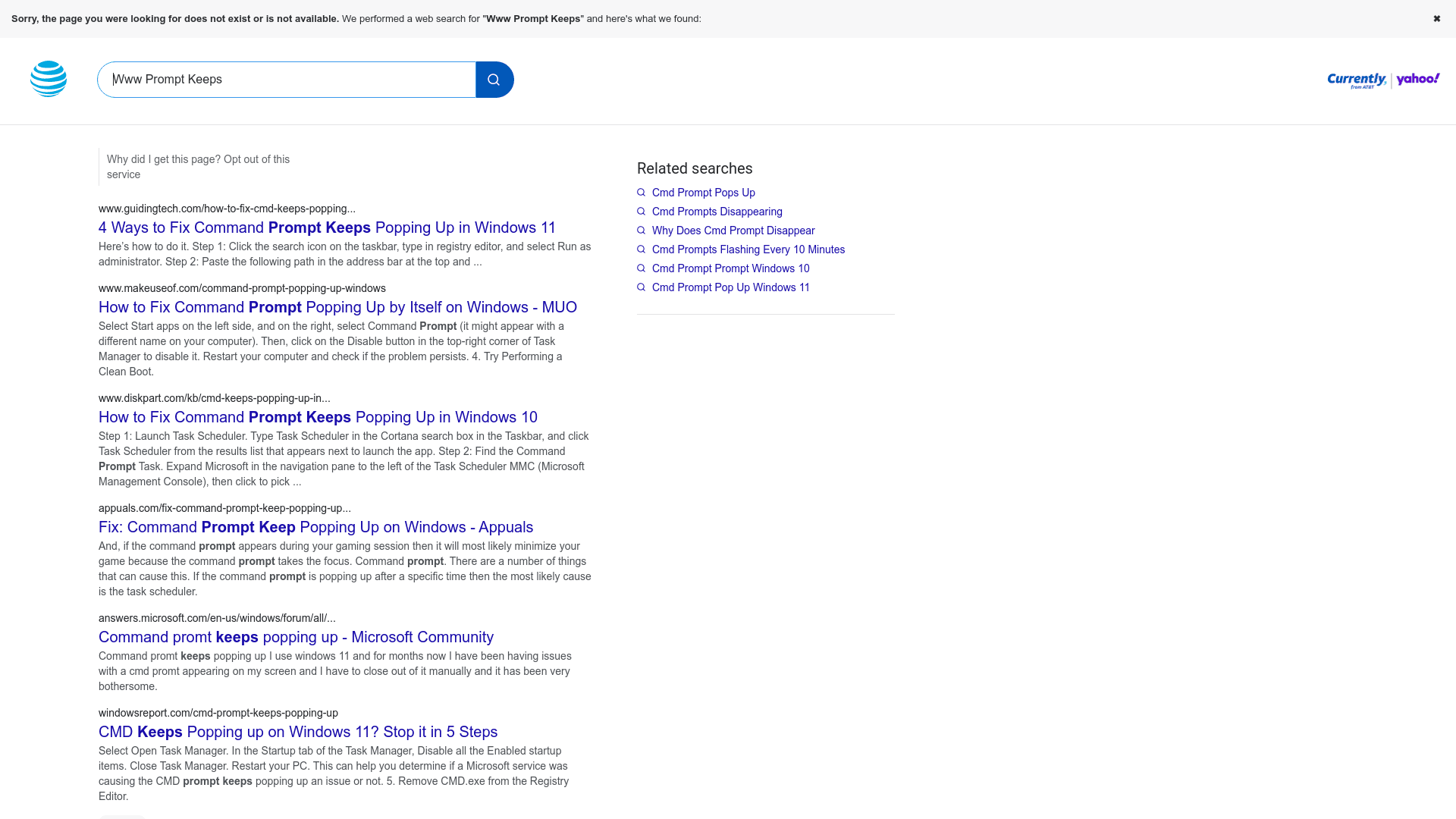Open the Opt out of this service link
1456x819 pixels.
256,159
